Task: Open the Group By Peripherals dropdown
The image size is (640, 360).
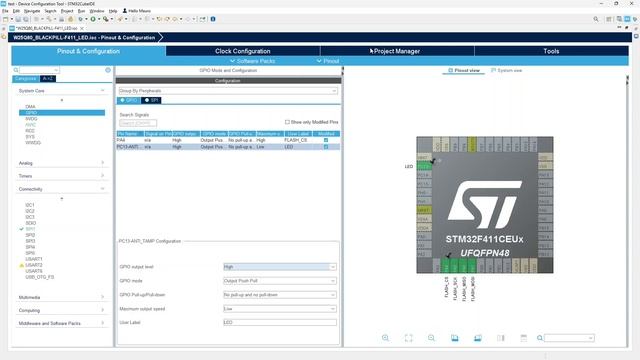Action: coord(228,91)
